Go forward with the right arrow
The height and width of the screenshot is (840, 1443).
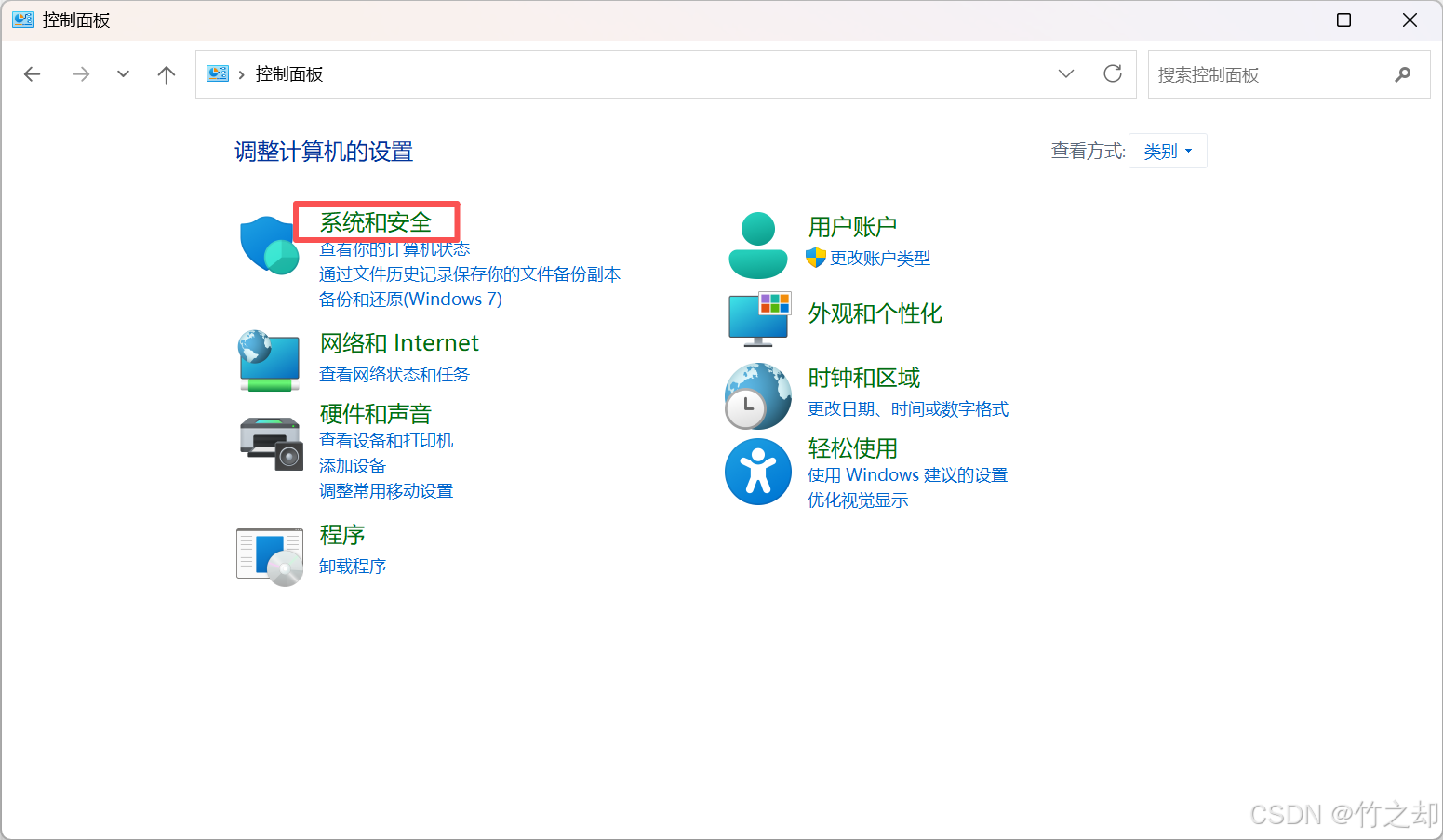(x=81, y=74)
